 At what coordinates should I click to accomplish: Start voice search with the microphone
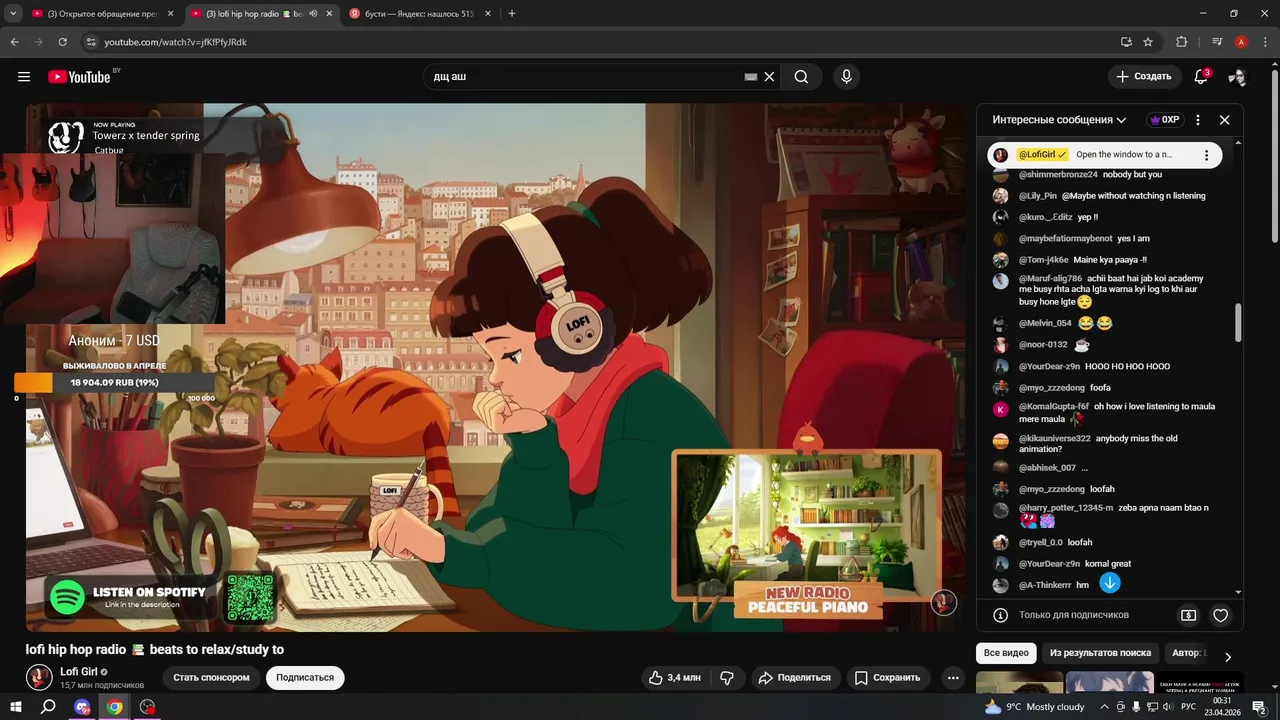(x=847, y=77)
